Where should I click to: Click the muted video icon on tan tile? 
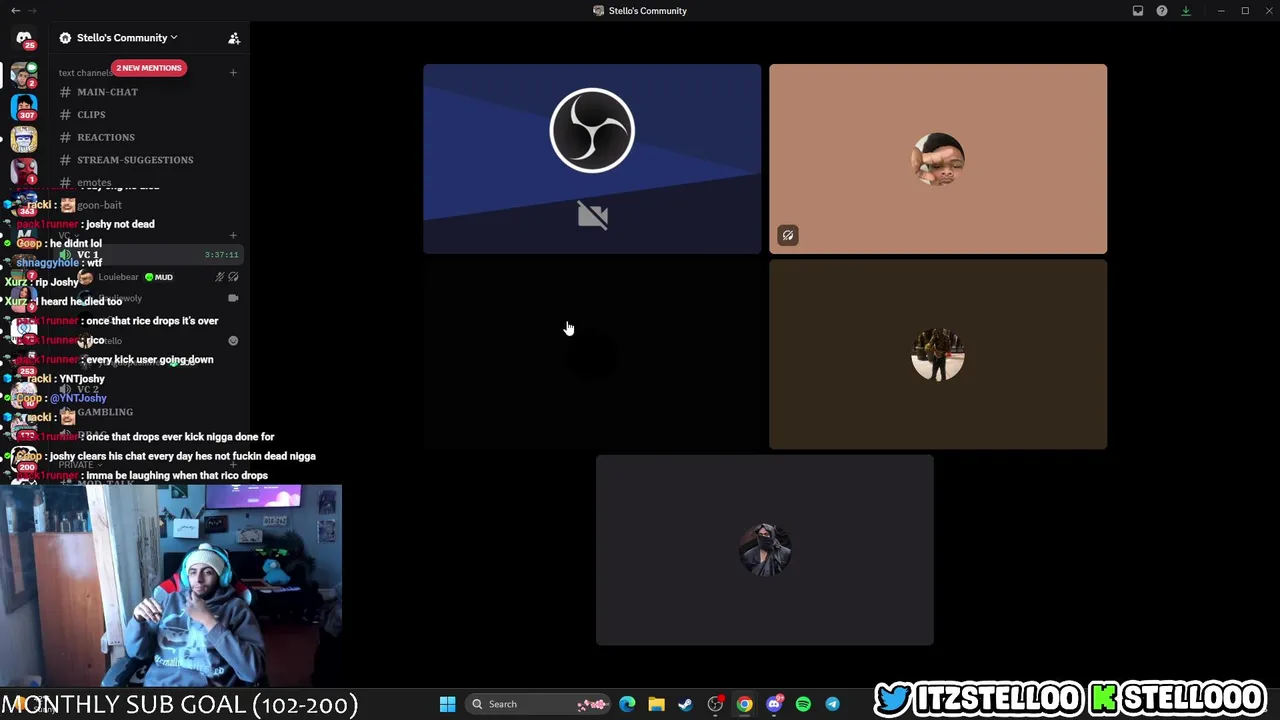[788, 235]
